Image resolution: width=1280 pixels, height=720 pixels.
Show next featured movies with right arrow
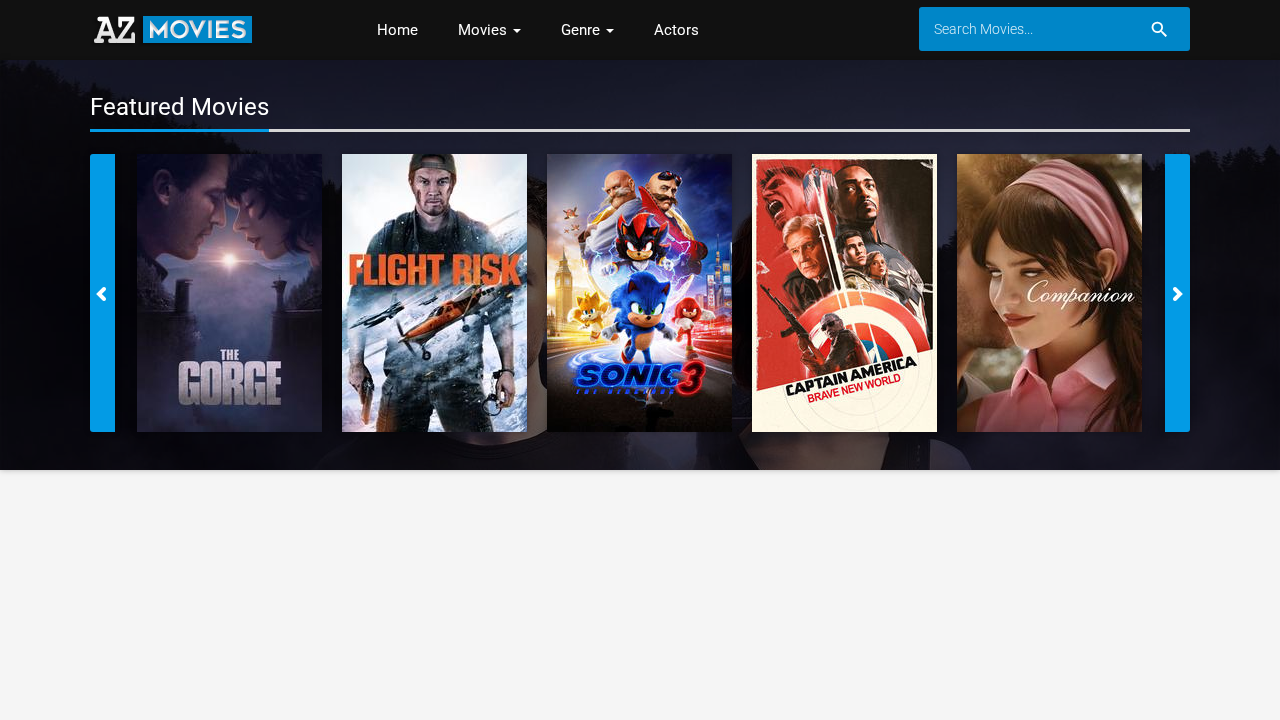tap(1177, 293)
